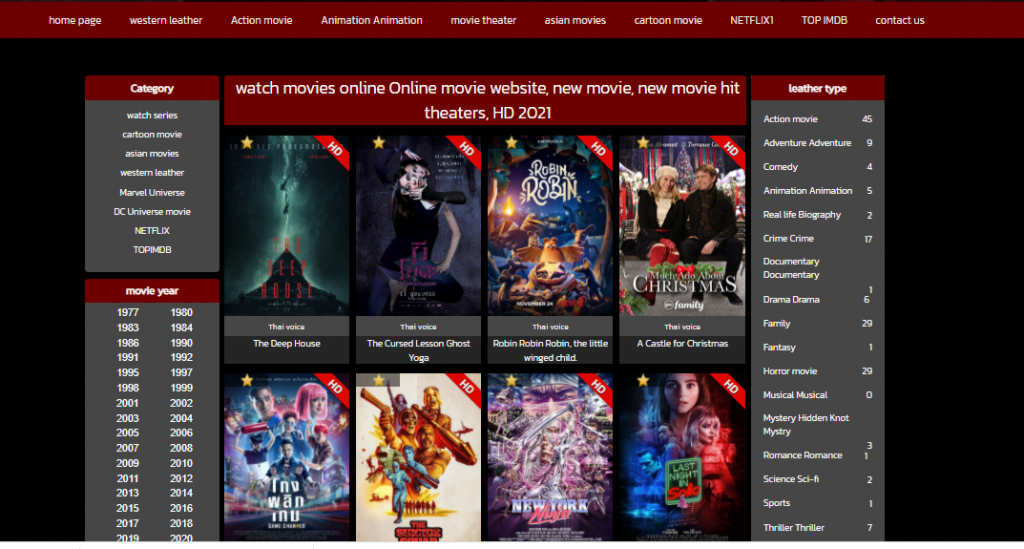
Task: Filter movies by year 2016
Action: pos(182,508)
